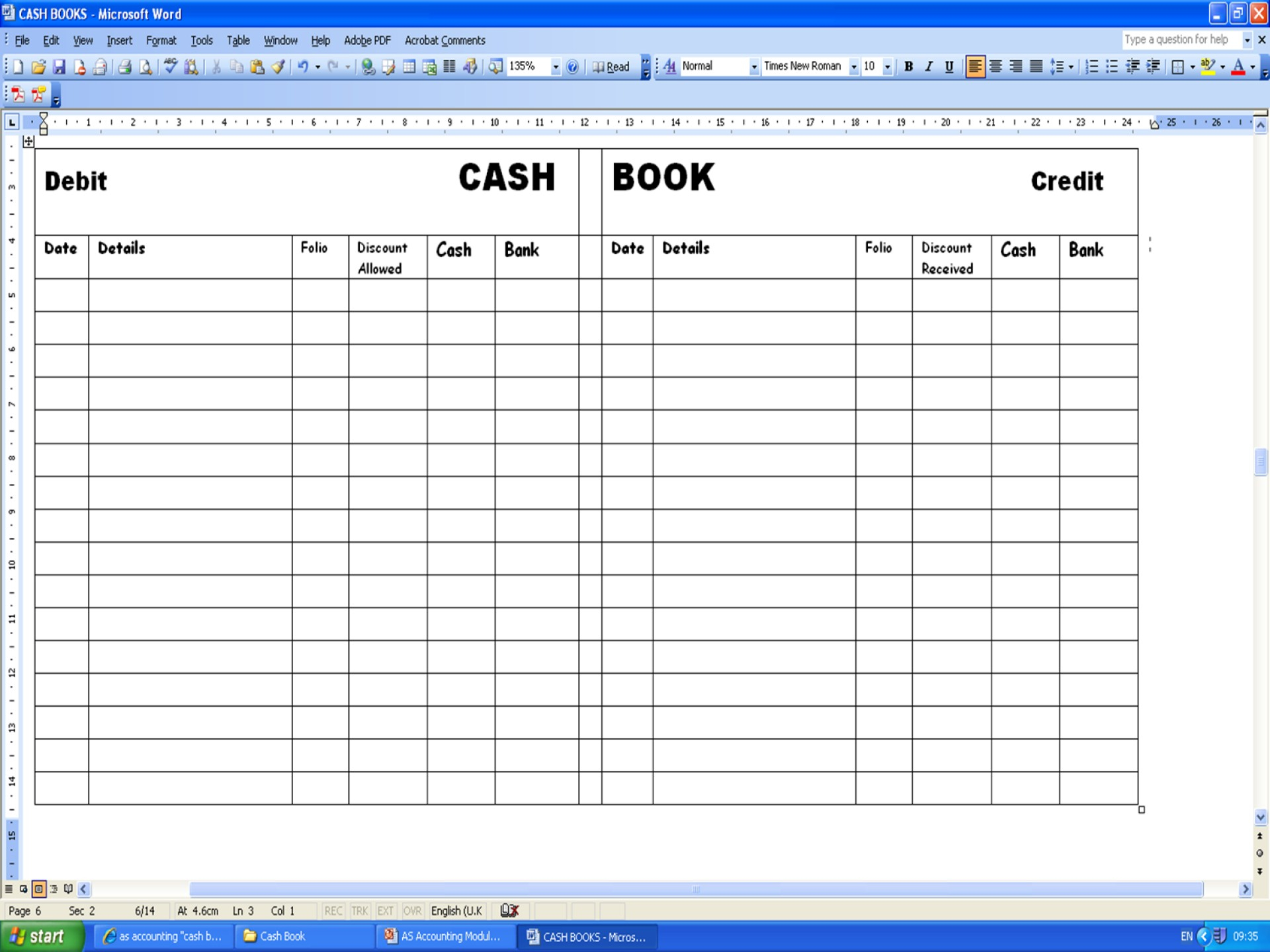Click the AS Accounting Module taskbar button

[450, 937]
